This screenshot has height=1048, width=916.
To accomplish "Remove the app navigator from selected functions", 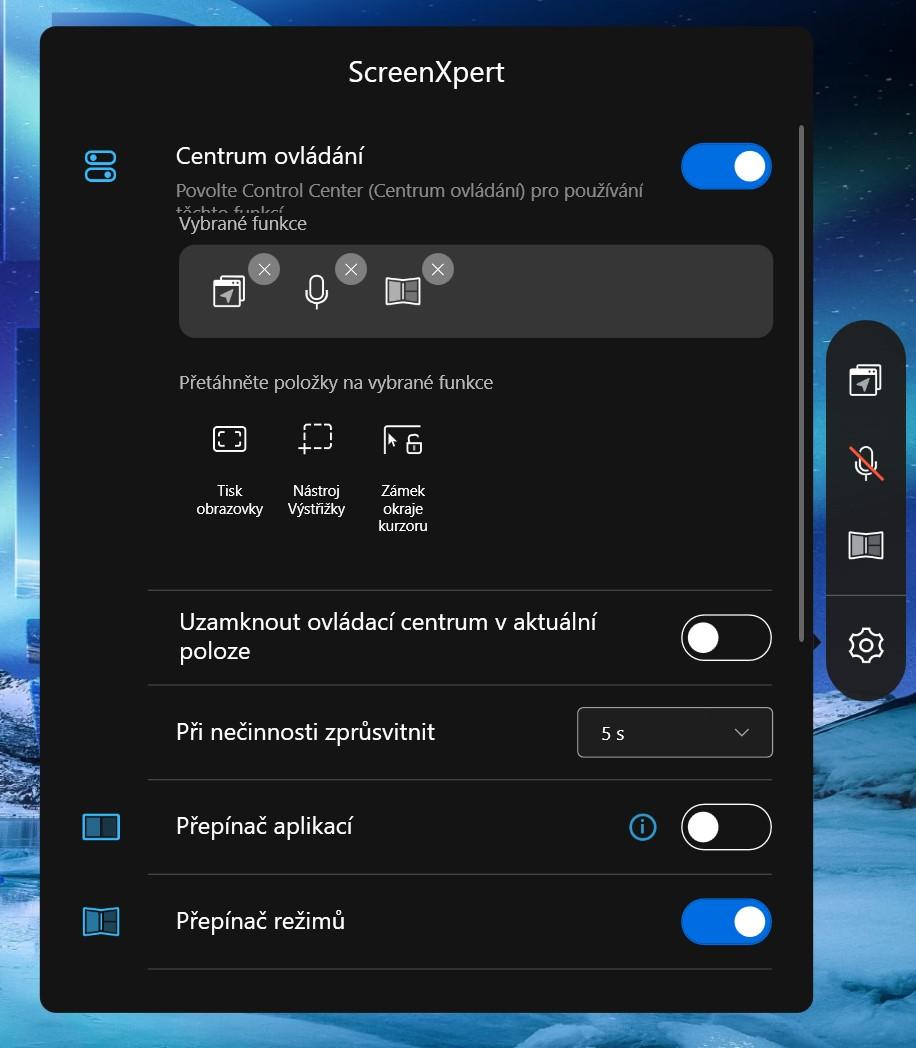I will point(264,269).
